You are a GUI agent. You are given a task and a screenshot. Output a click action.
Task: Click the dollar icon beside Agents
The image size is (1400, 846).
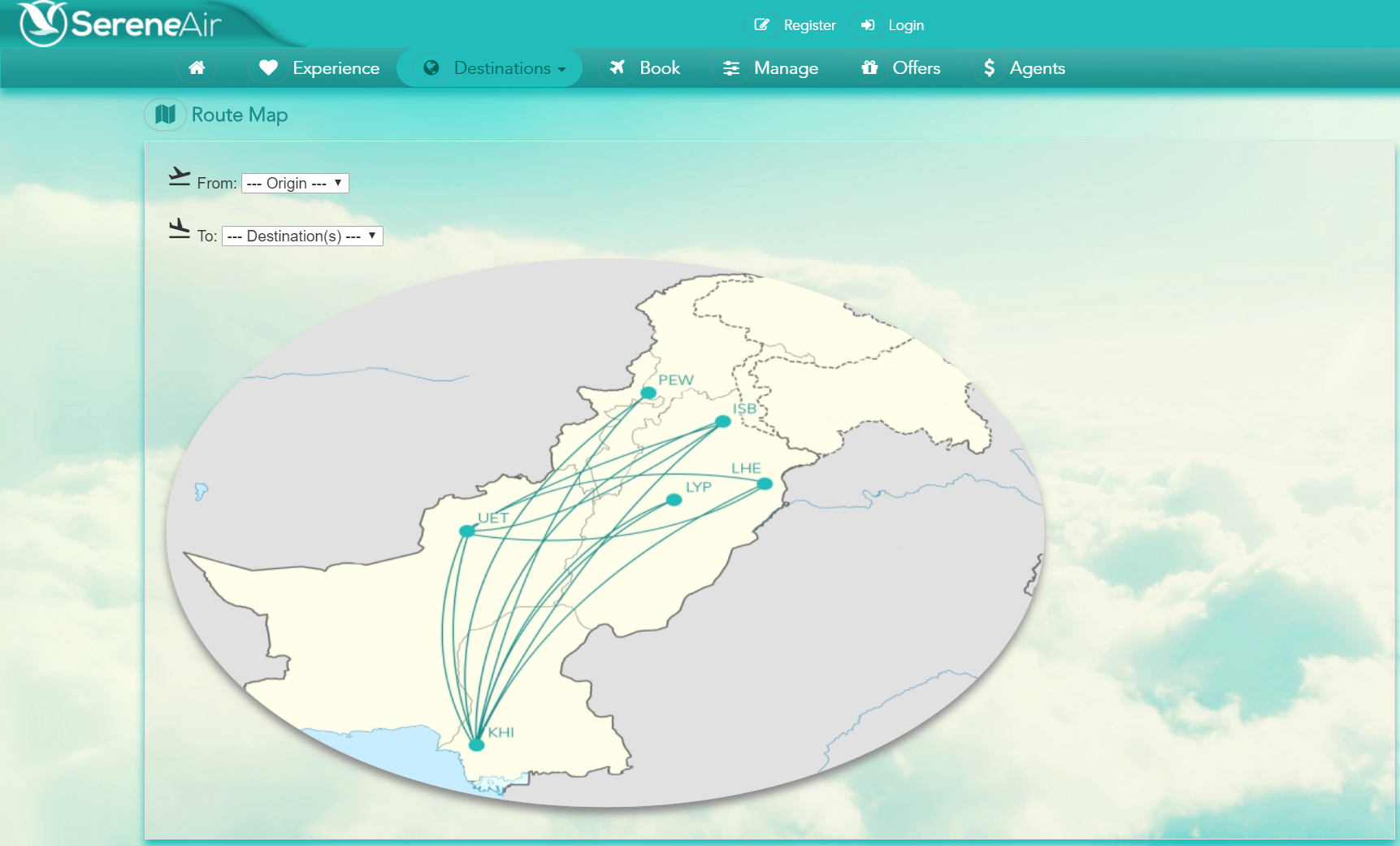[989, 68]
